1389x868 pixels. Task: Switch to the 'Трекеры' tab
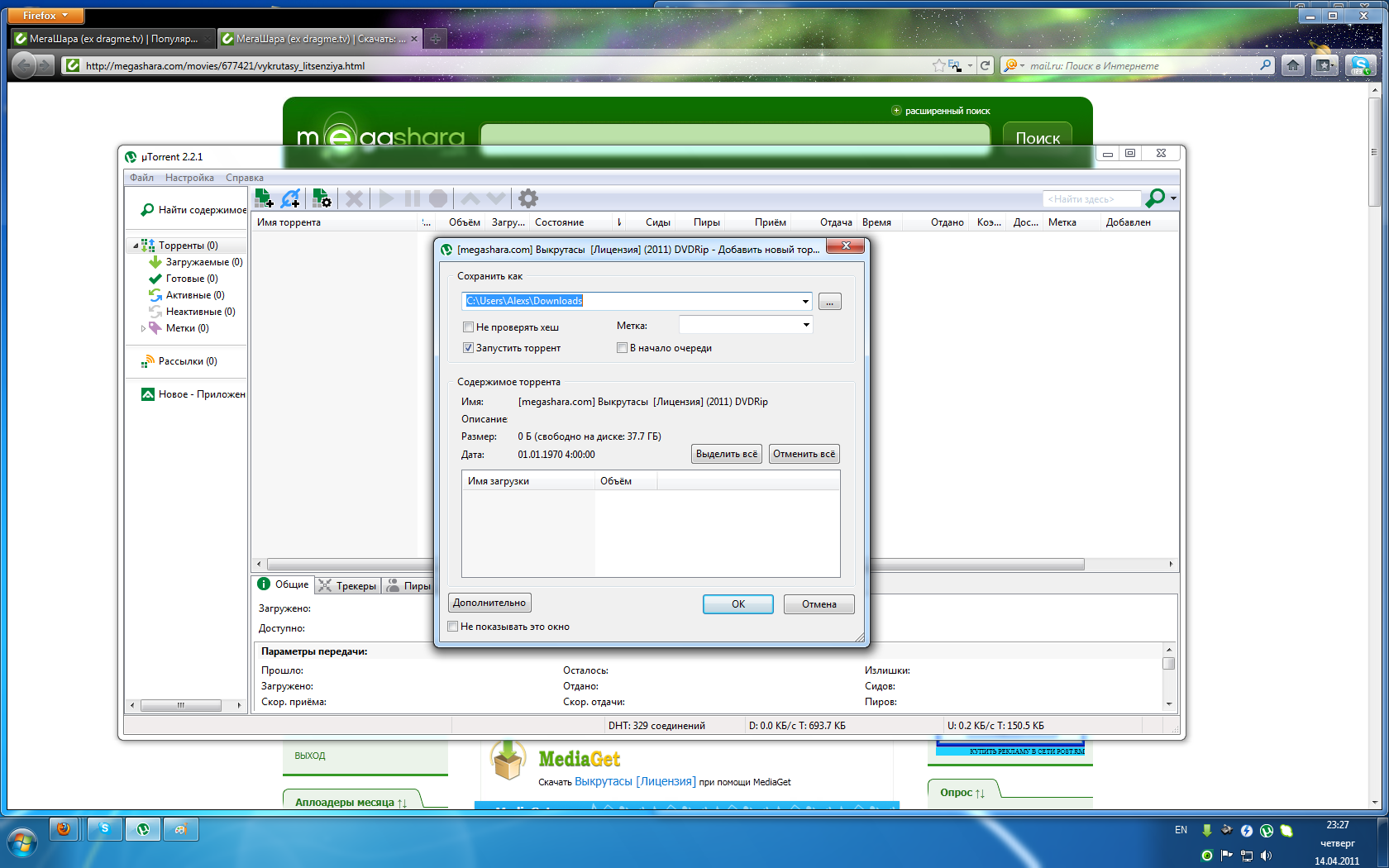tap(348, 586)
